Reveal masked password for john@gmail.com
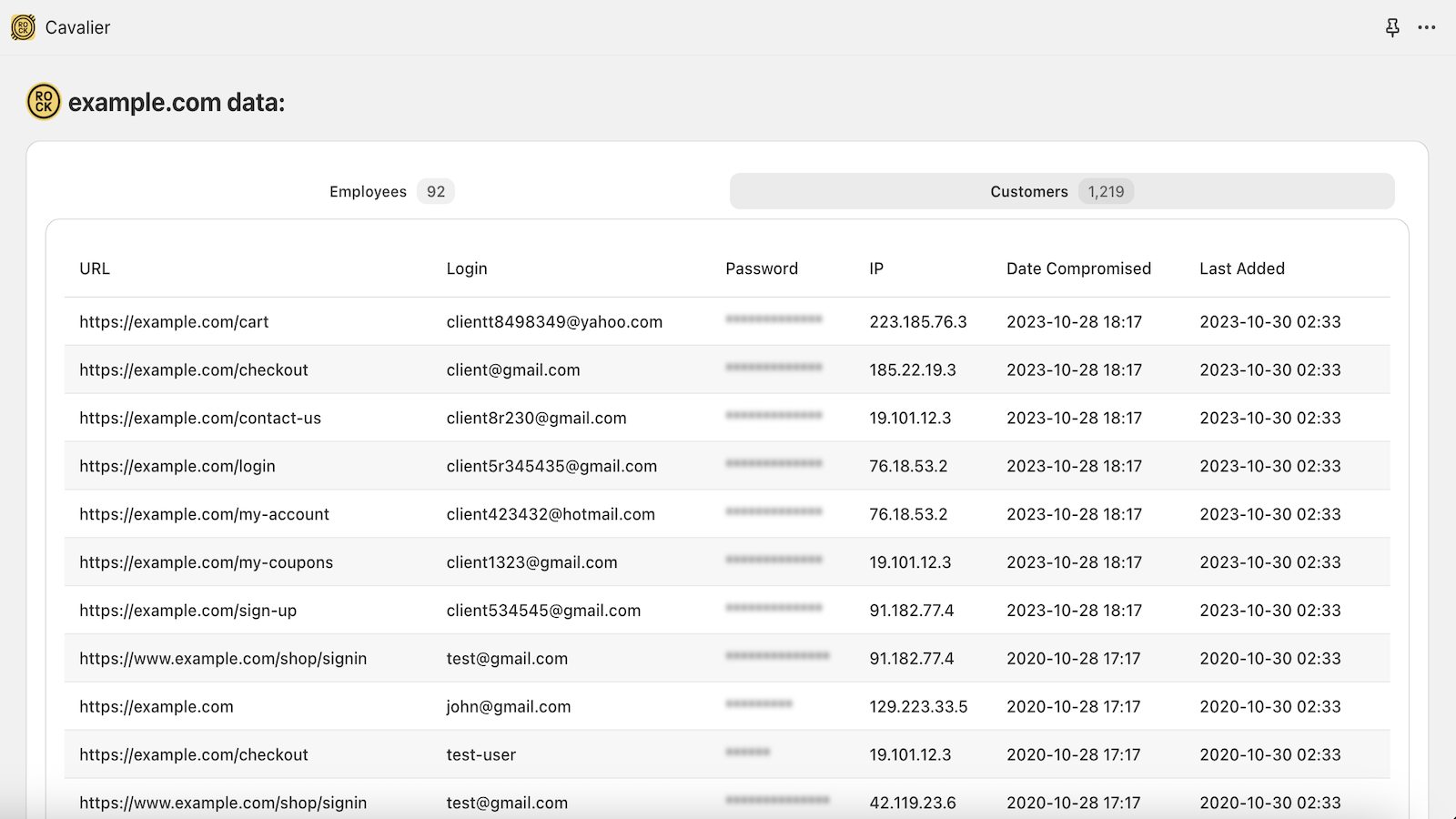This screenshot has width=1456, height=819. pyautogui.click(x=759, y=705)
